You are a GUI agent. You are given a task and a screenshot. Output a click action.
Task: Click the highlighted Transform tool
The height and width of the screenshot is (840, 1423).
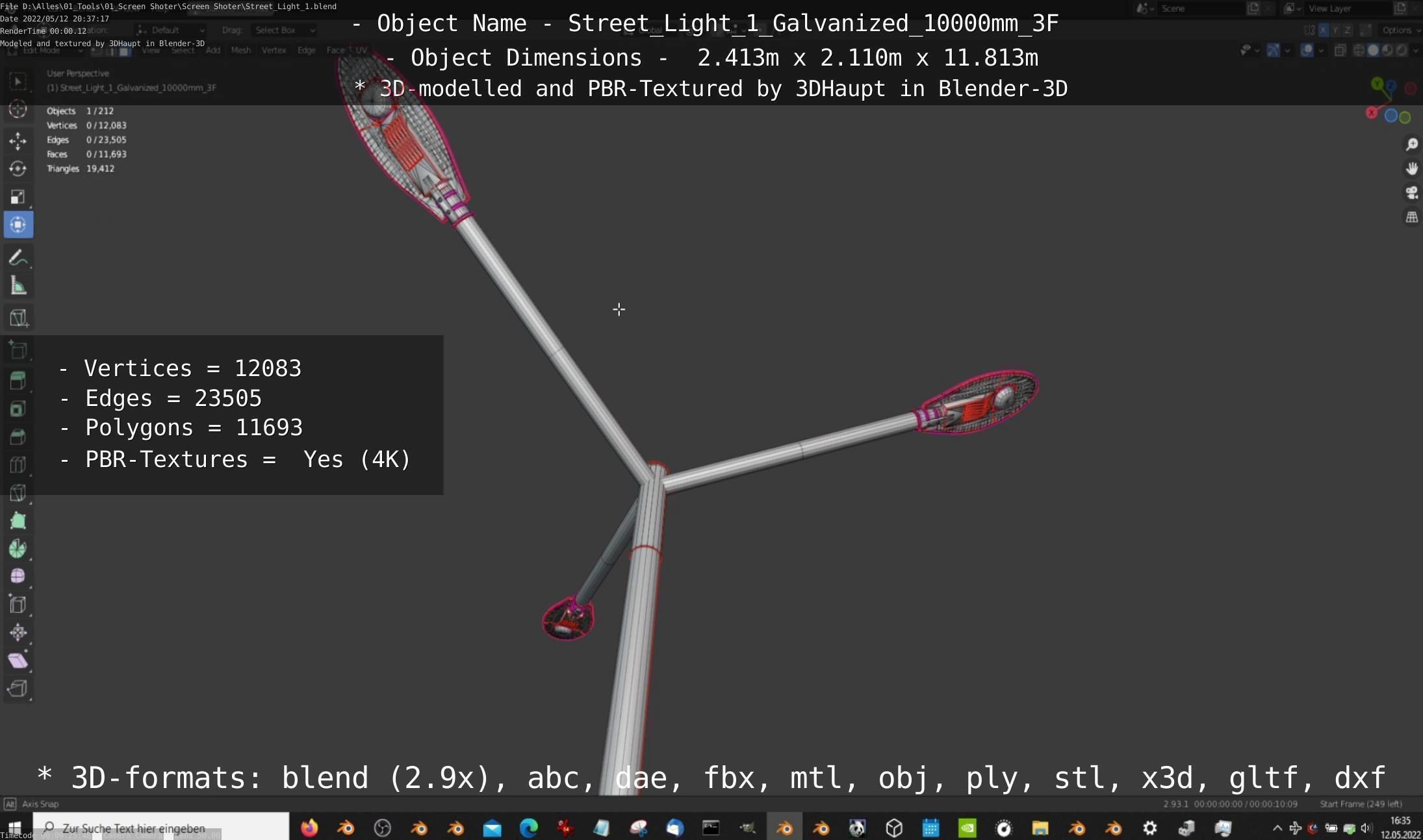[18, 225]
